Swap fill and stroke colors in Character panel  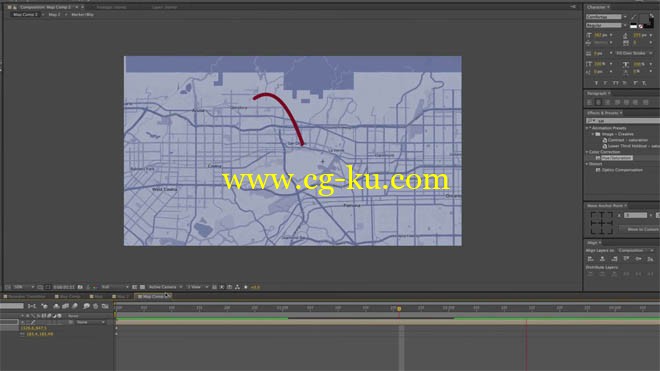(652, 16)
